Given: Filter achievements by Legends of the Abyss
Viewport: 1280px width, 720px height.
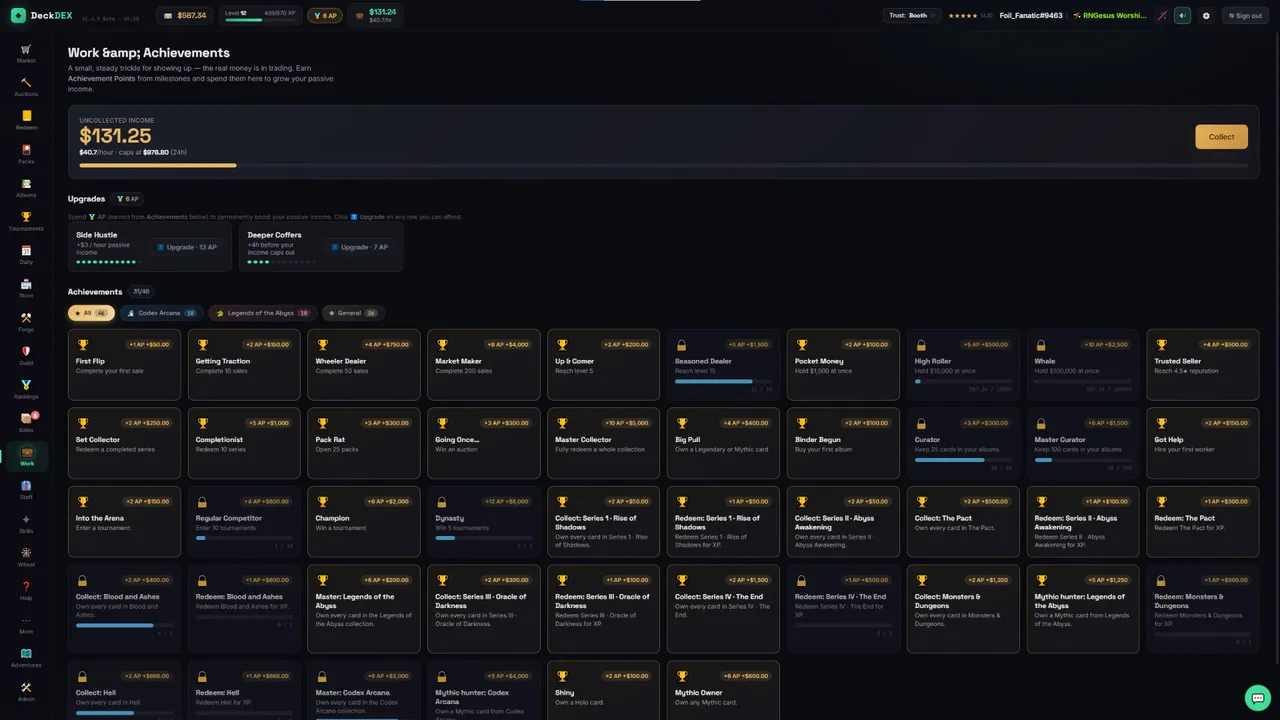Looking at the screenshot, I should pyautogui.click(x=262, y=313).
